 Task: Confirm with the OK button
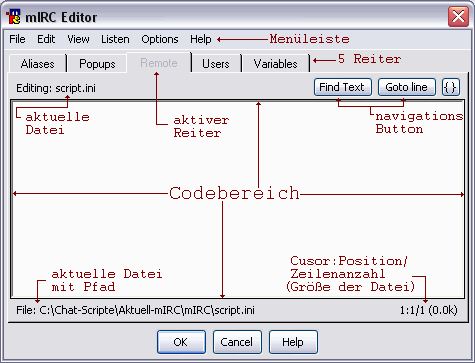tap(181, 342)
